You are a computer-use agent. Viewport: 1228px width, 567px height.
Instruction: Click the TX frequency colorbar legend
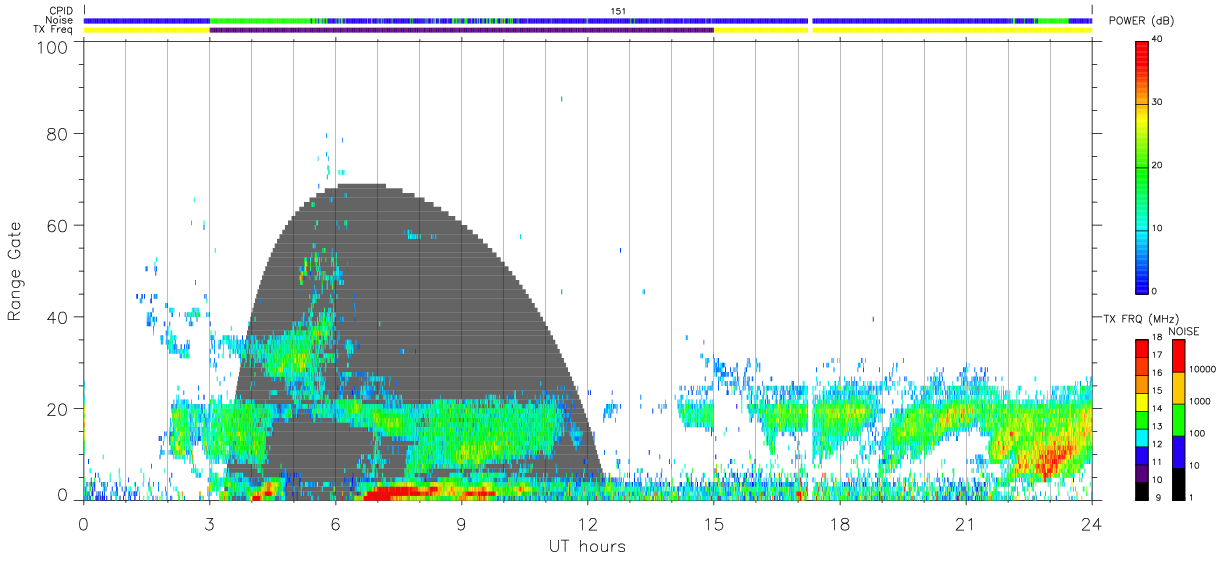click(x=1141, y=418)
